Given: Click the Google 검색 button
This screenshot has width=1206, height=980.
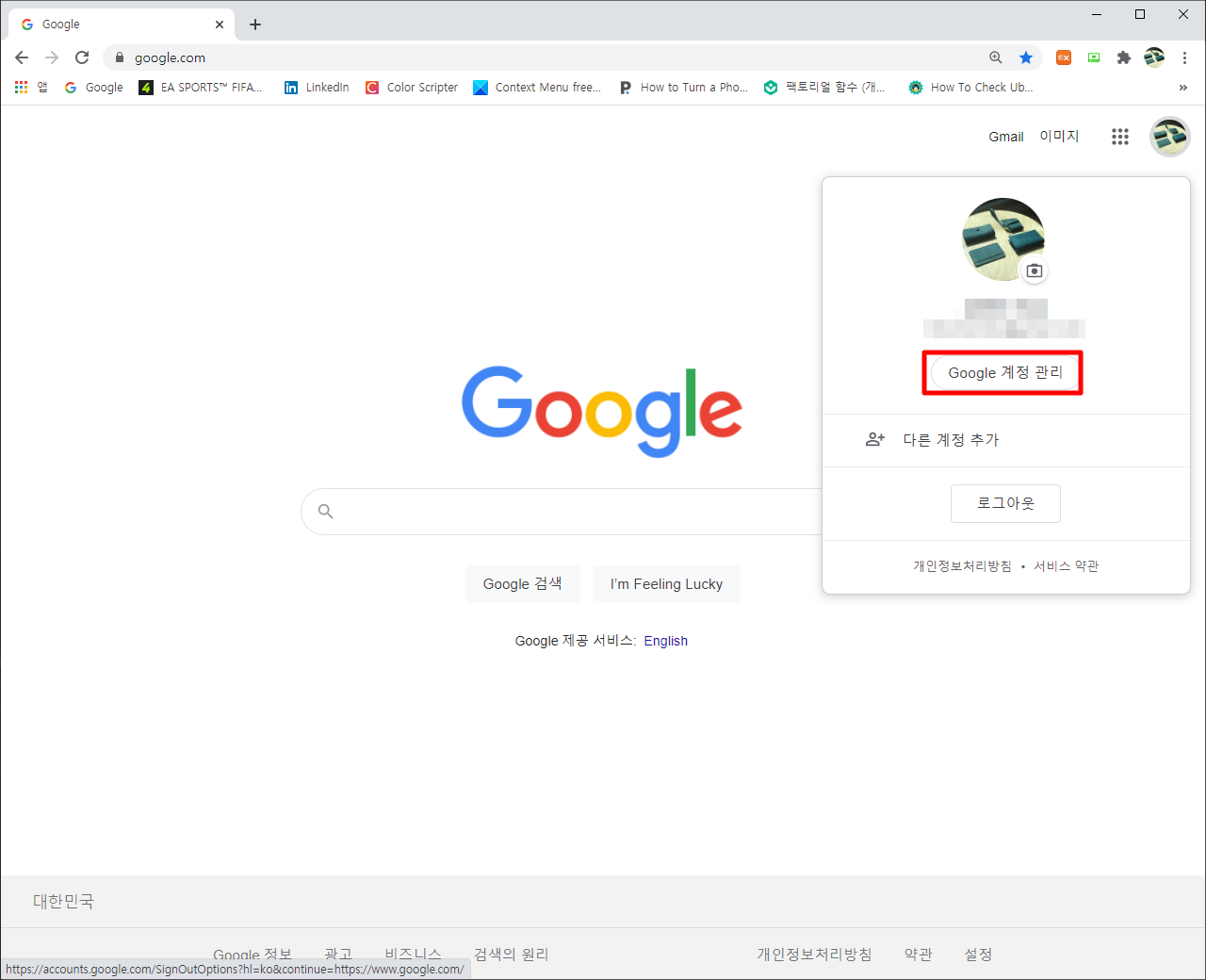Looking at the screenshot, I should (523, 584).
